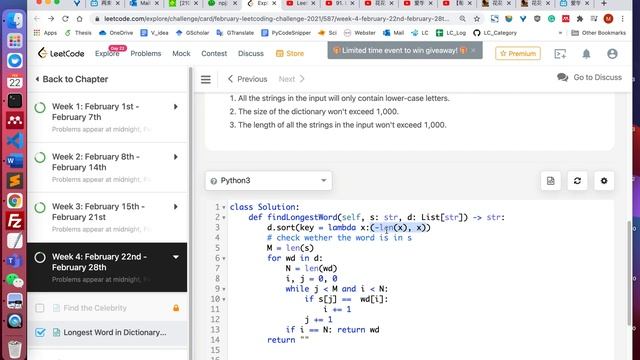Reset code with the refresh icon
The width and height of the screenshot is (640, 360).
point(577,180)
